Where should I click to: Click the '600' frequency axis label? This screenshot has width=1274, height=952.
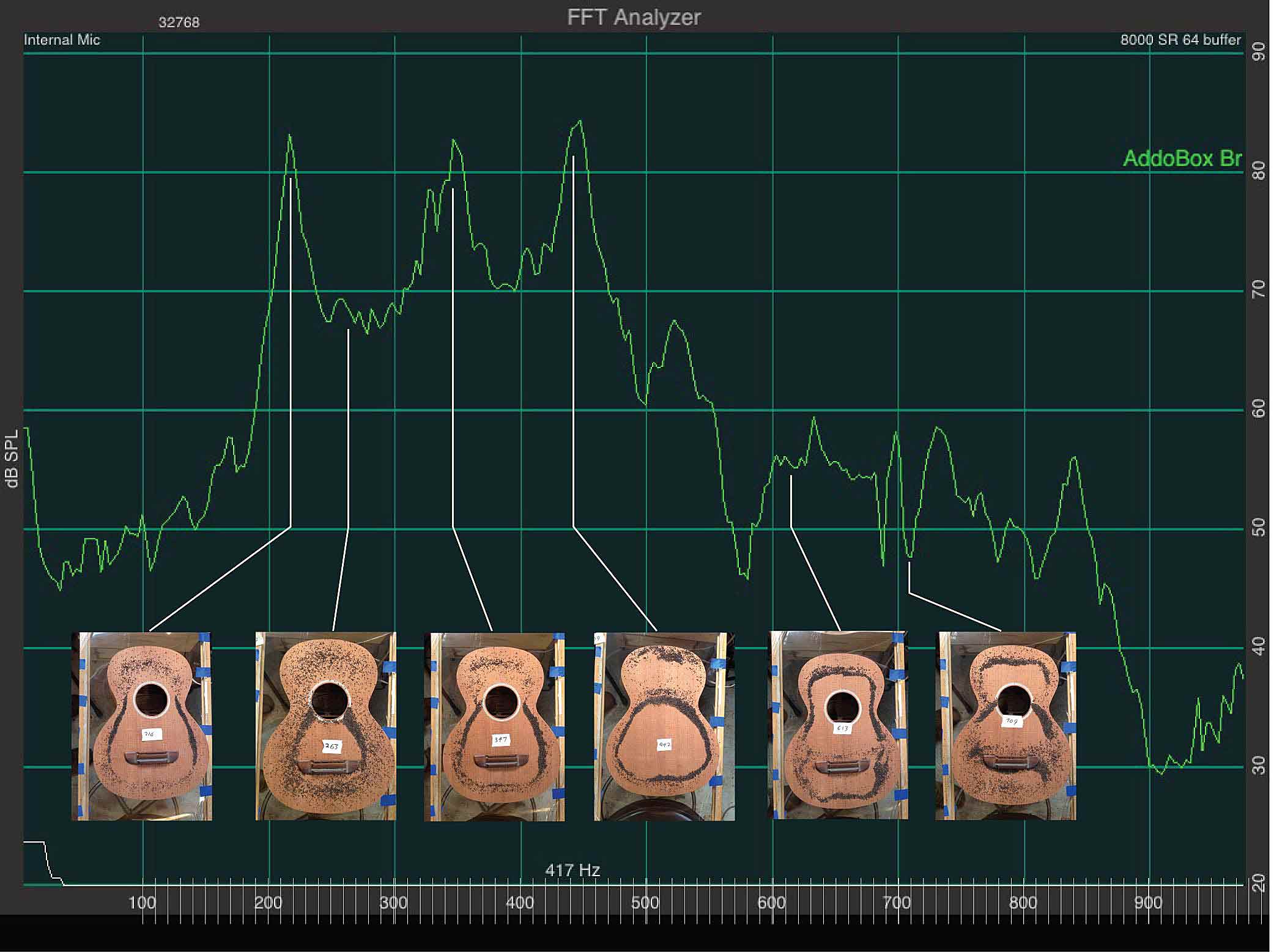[771, 903]
